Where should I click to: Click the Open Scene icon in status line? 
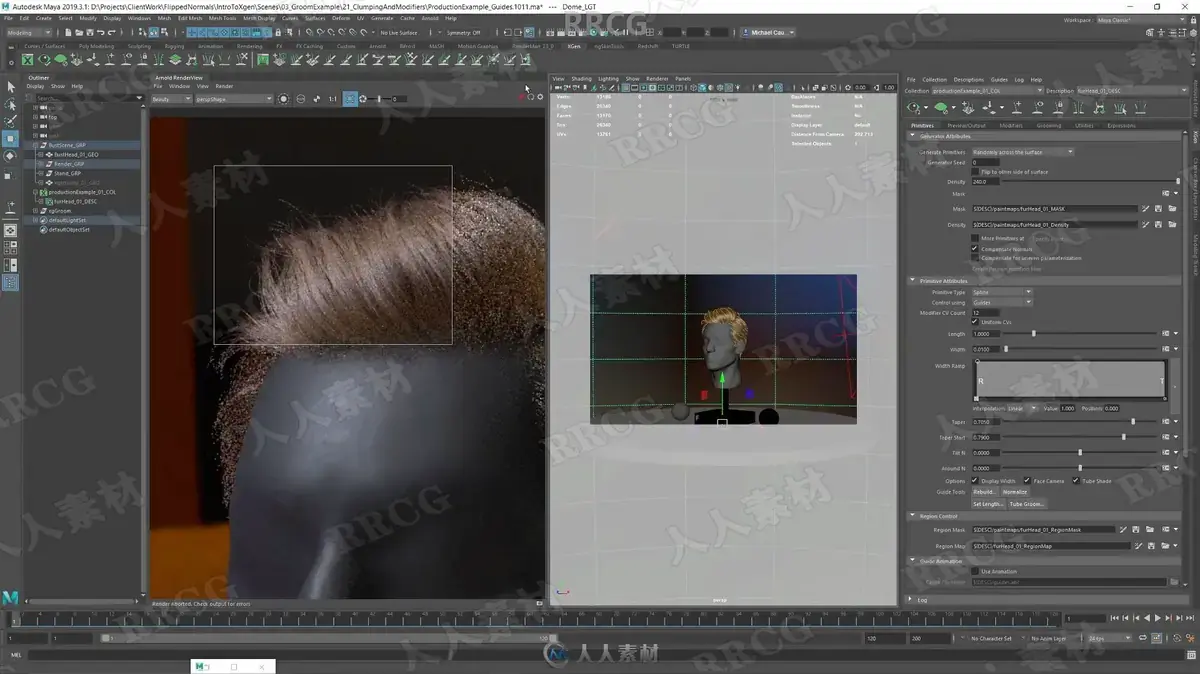[x=79, y=32]
